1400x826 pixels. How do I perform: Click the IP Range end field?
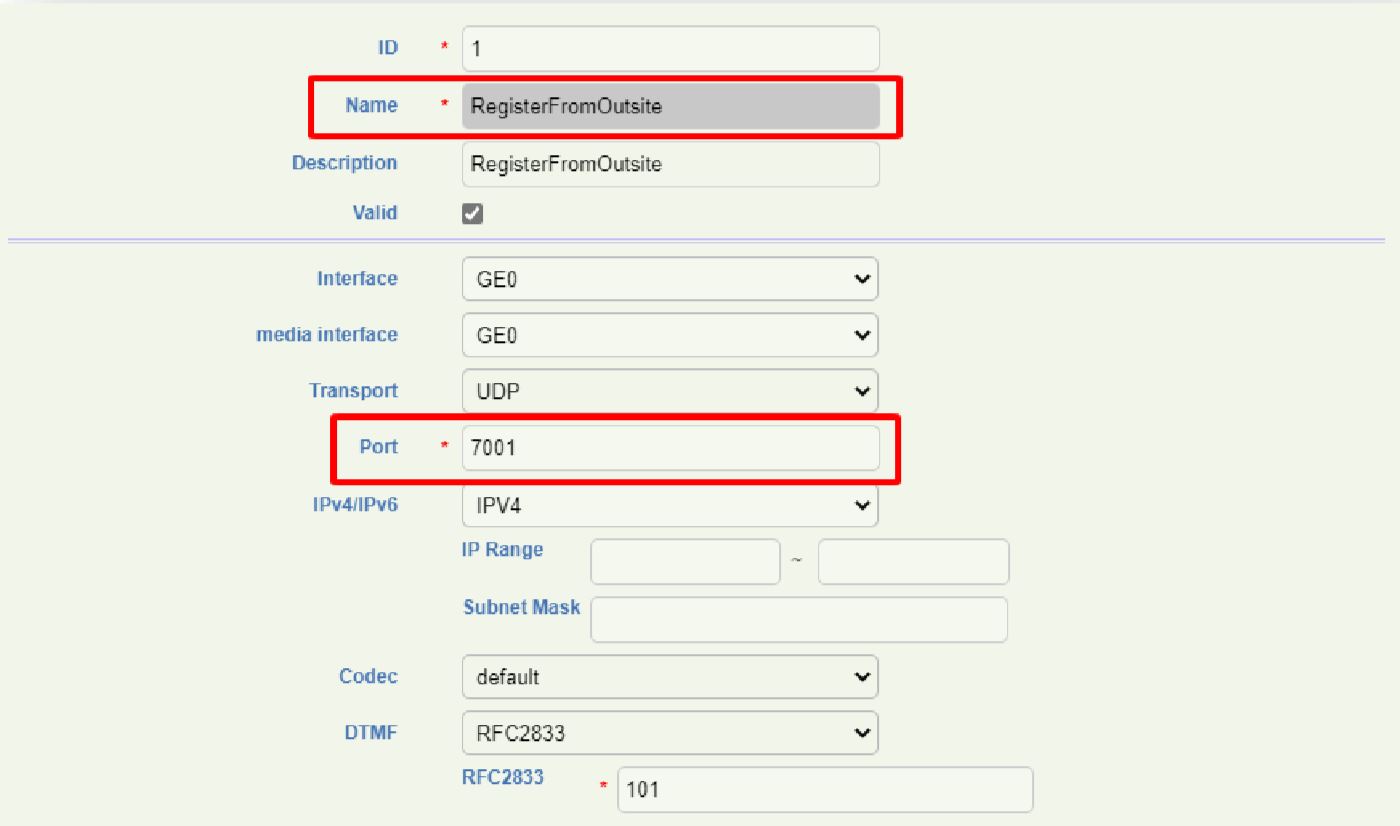coord(913,562)
